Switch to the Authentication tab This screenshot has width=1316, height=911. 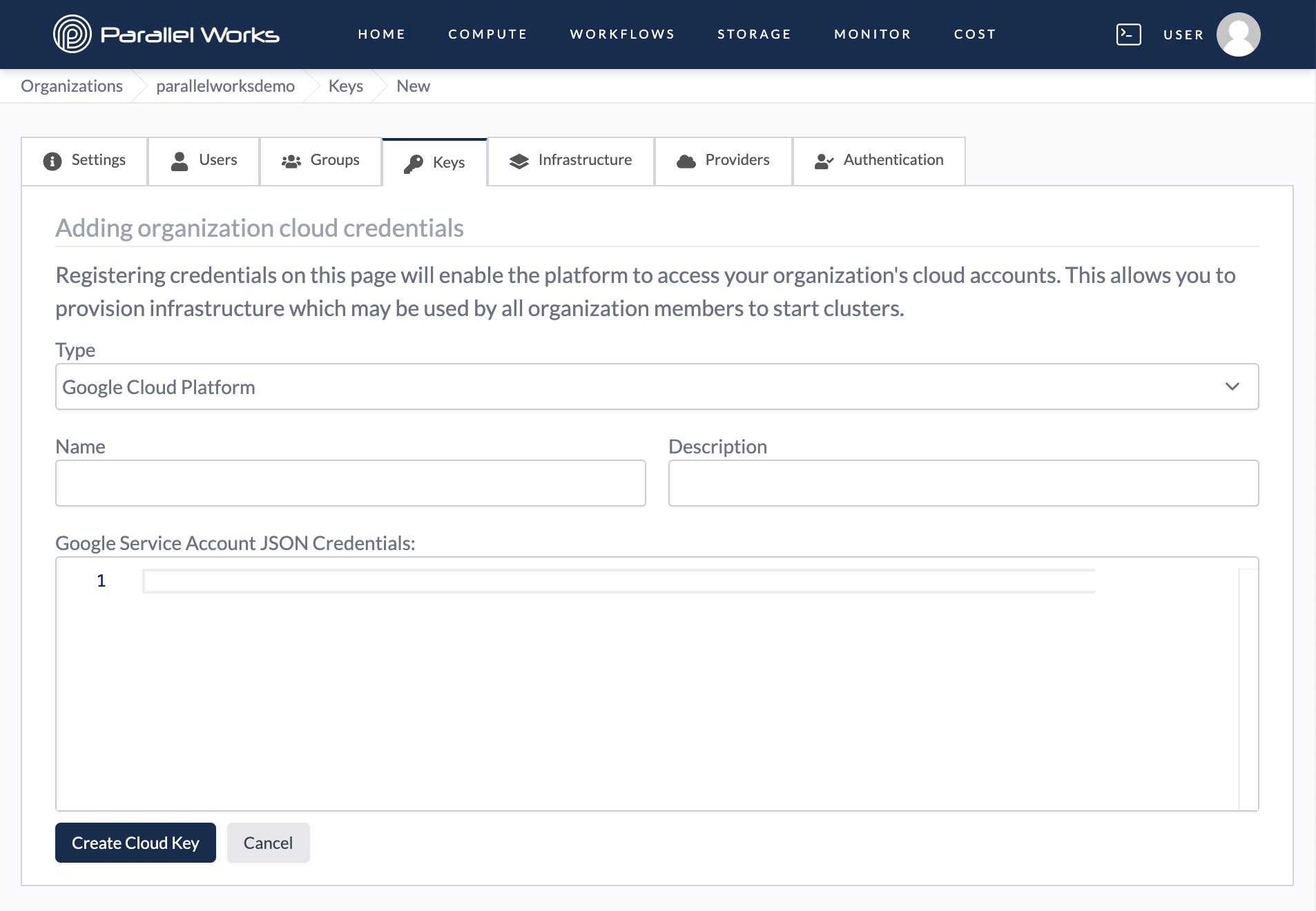coord(879,161)
